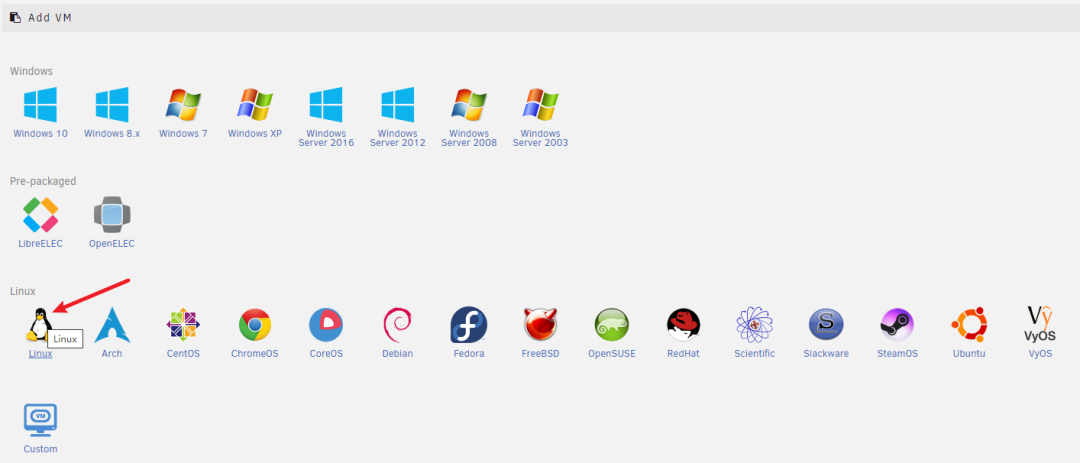Select the Fedora logo icon
The image size is (1080, 463).
[x=469, y=325]
